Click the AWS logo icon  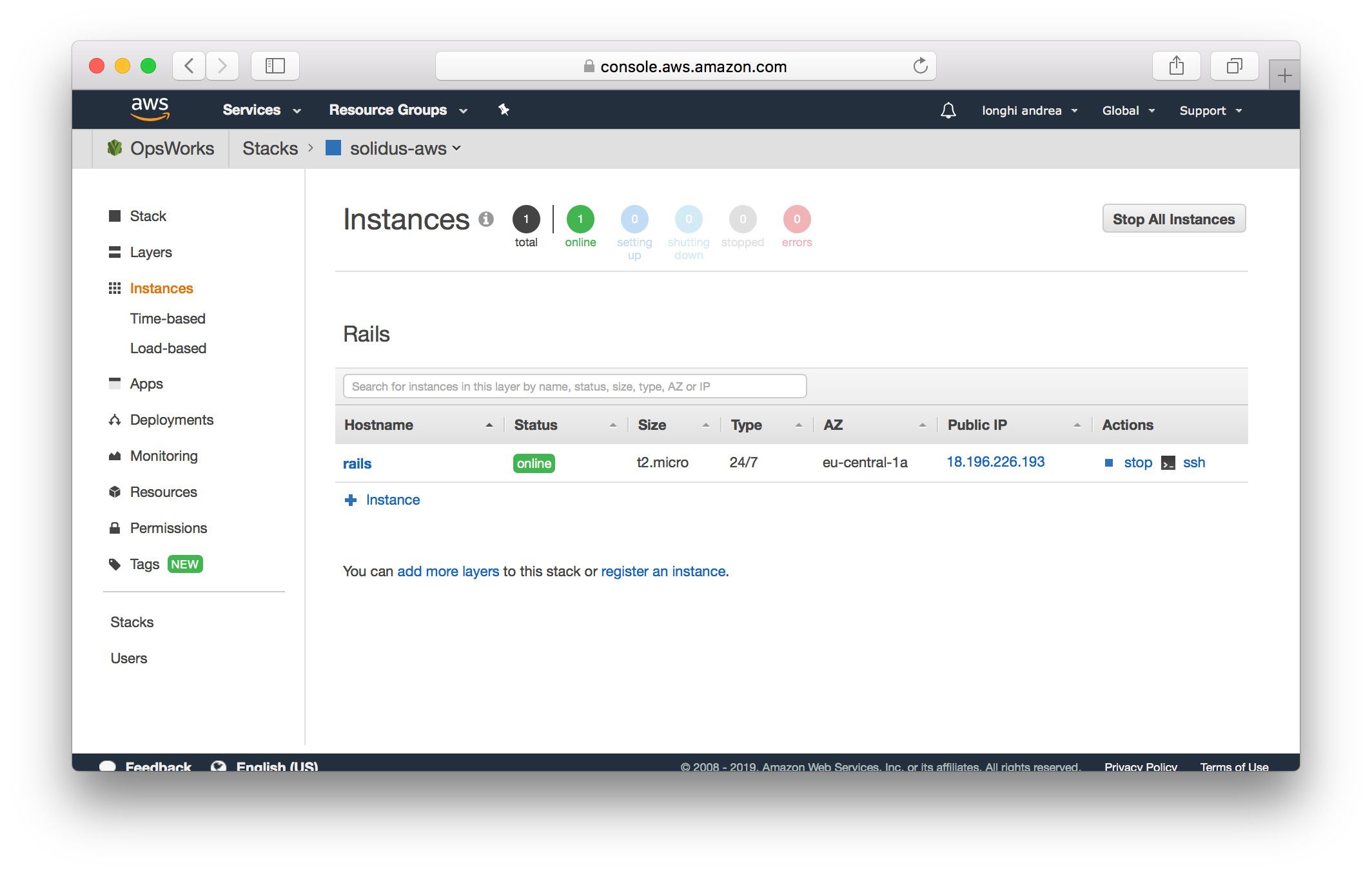pos(150,109)
